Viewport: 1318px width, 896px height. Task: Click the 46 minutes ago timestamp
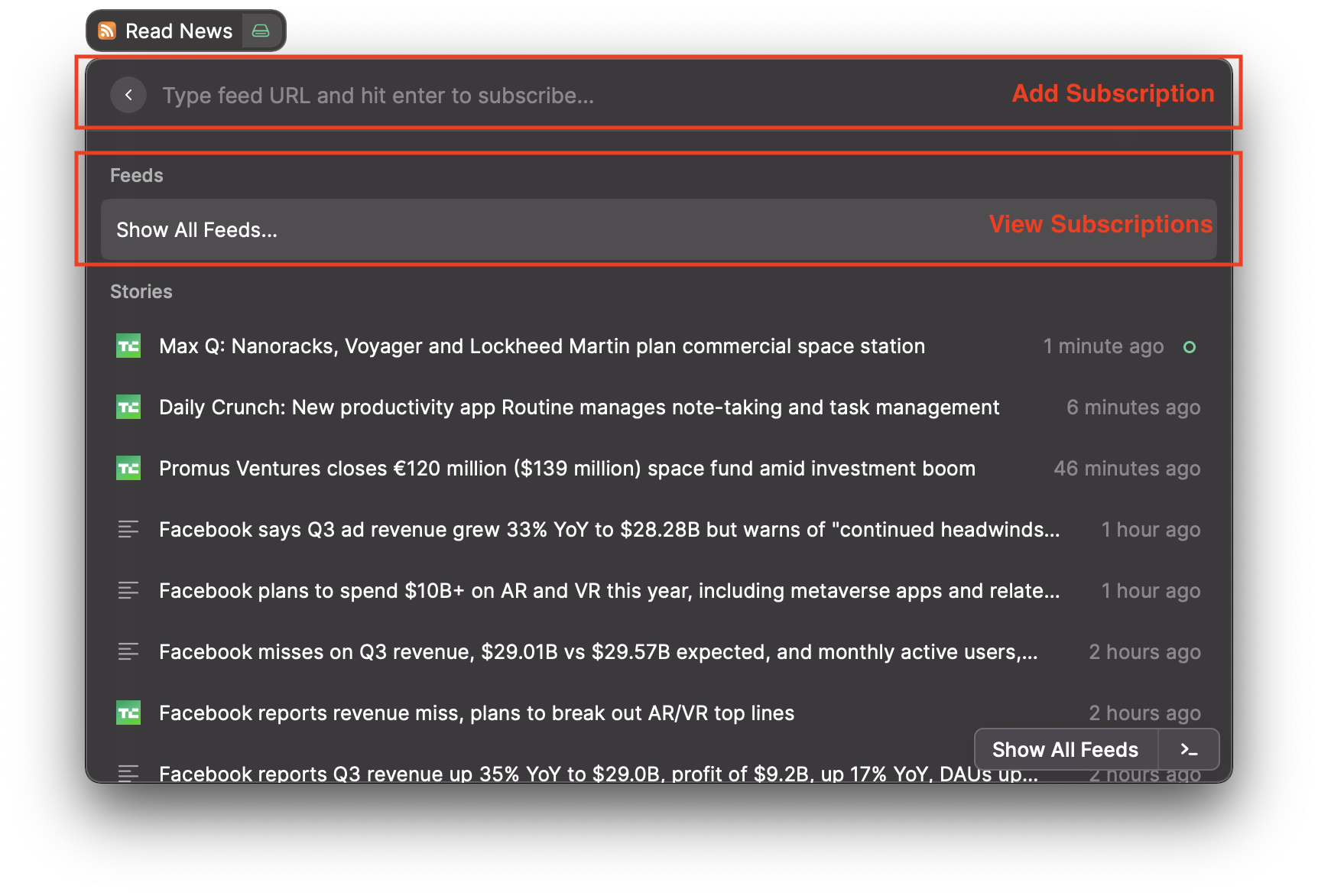tap(1127, 469)
